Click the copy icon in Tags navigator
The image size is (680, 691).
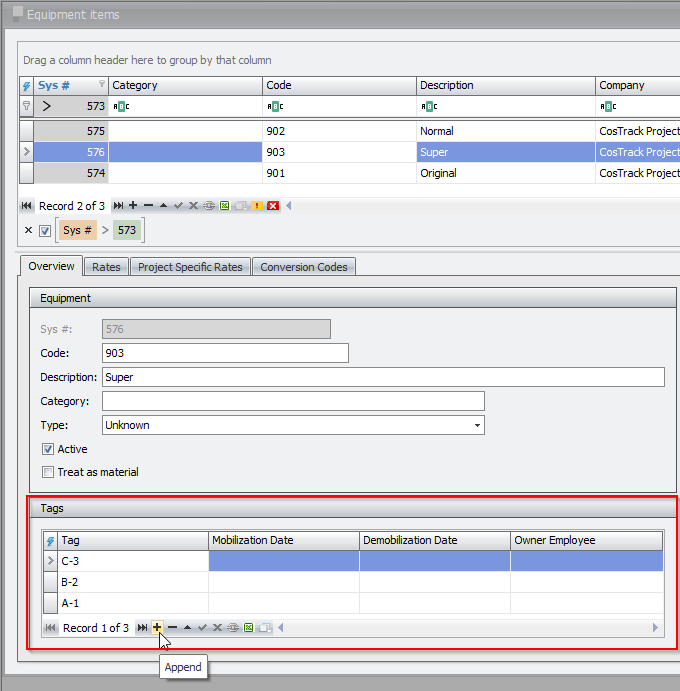pos(265,628)
